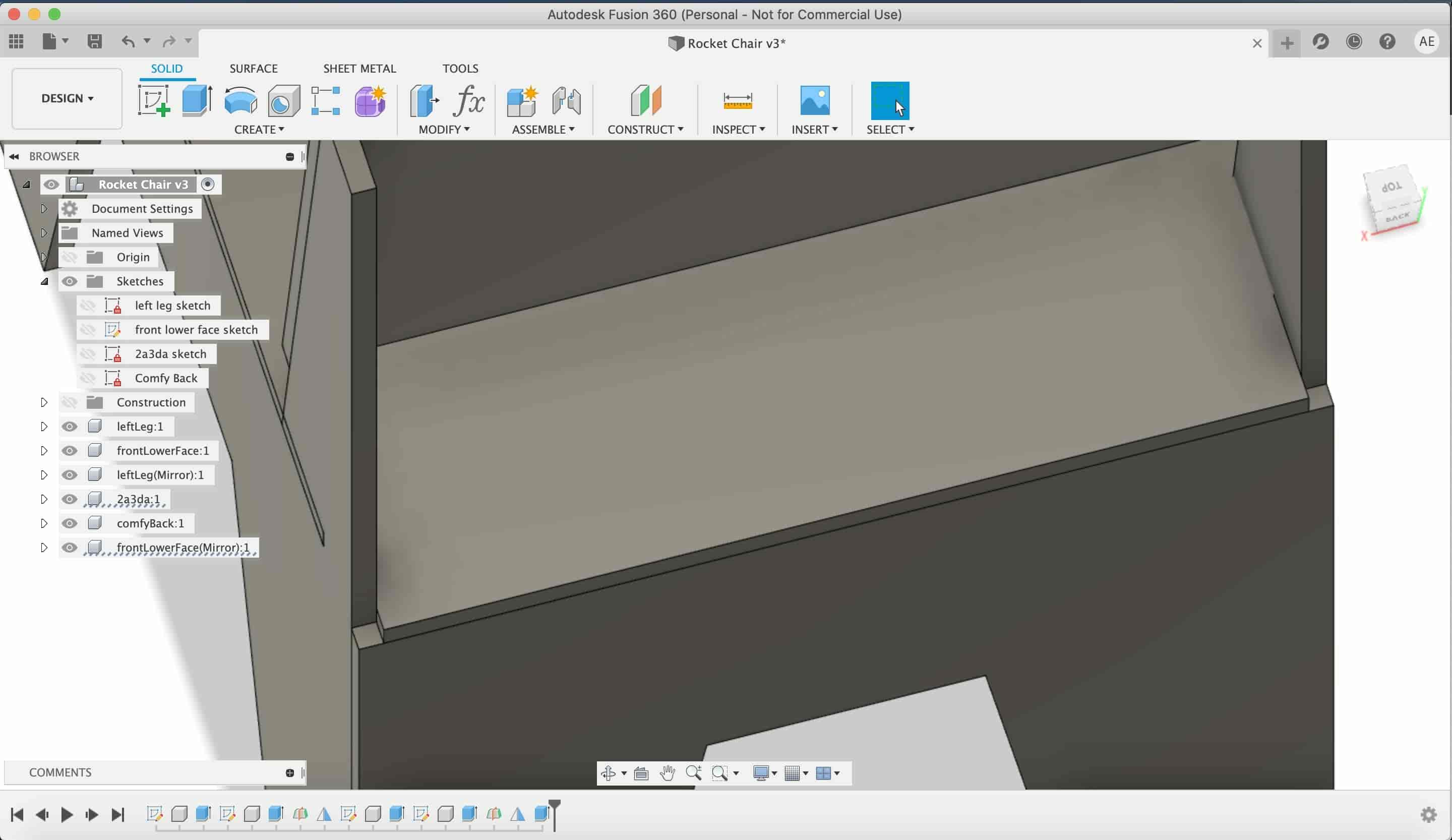Open the CREATE menu
Viewport: 1452px width, 840px height.
259,130
